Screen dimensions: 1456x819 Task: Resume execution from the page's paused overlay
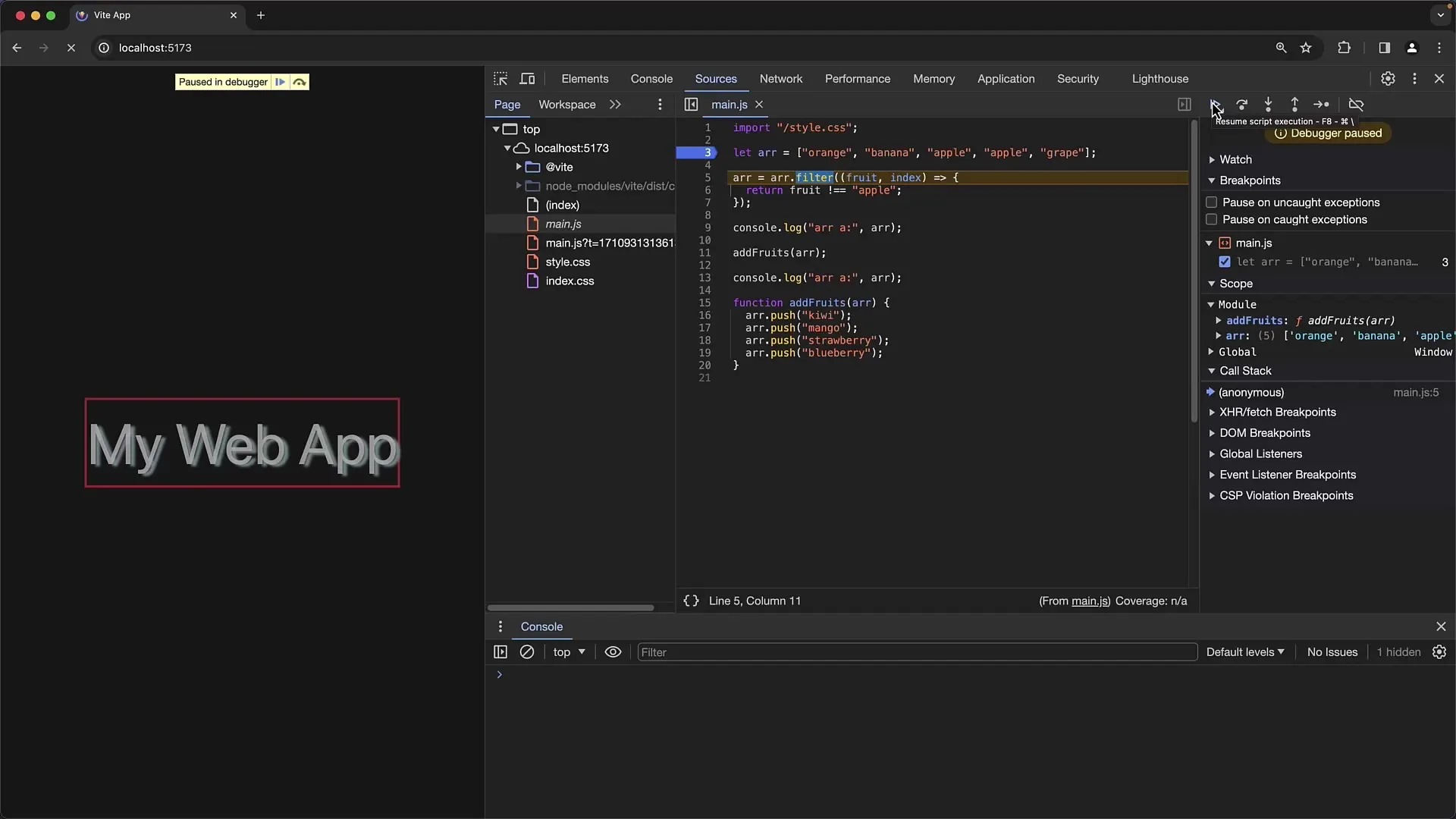pyautogui.click(x=281, y=82)
